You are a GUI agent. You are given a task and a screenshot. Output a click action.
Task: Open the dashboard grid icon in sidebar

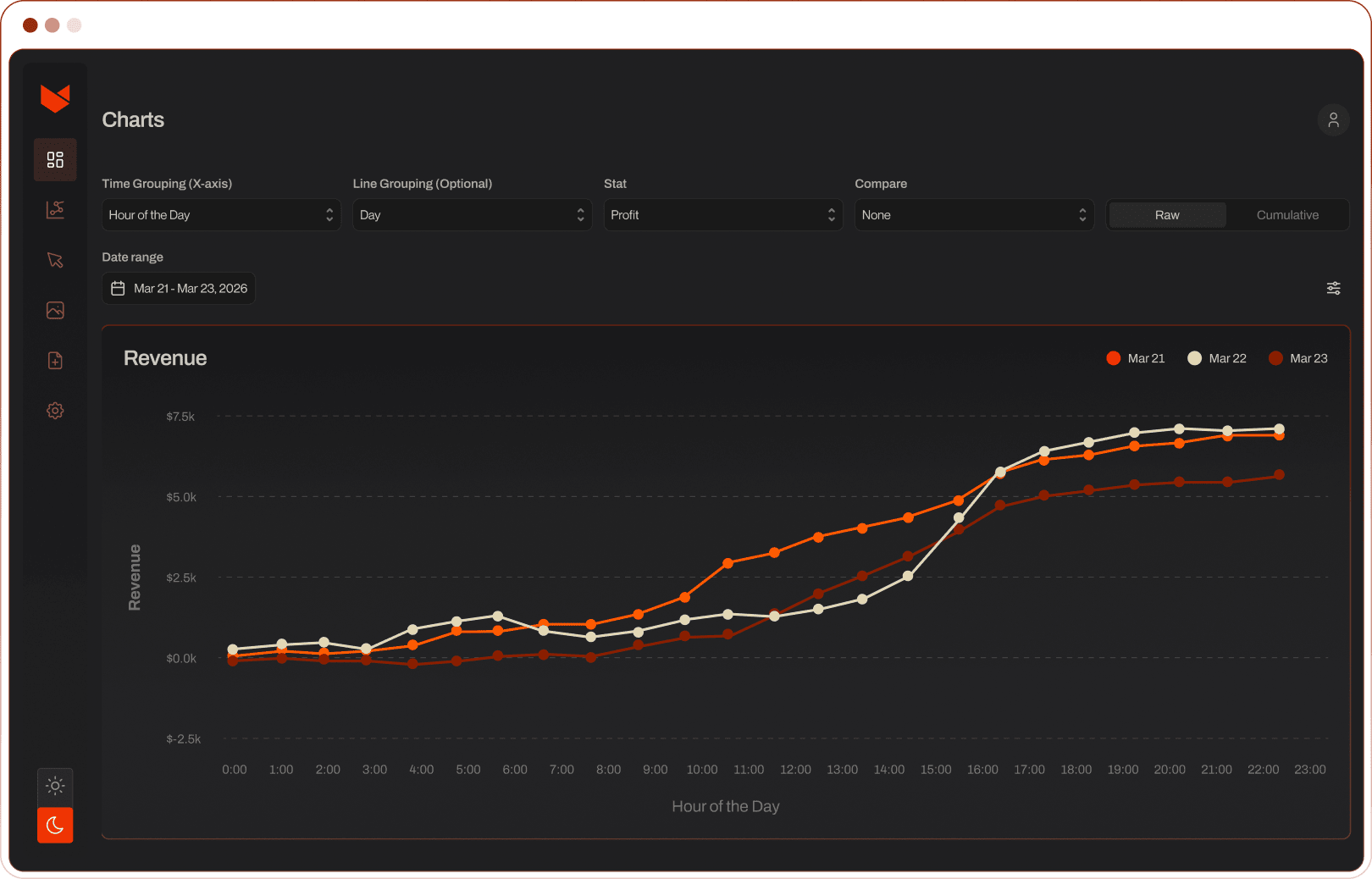[x=55, y=160]
